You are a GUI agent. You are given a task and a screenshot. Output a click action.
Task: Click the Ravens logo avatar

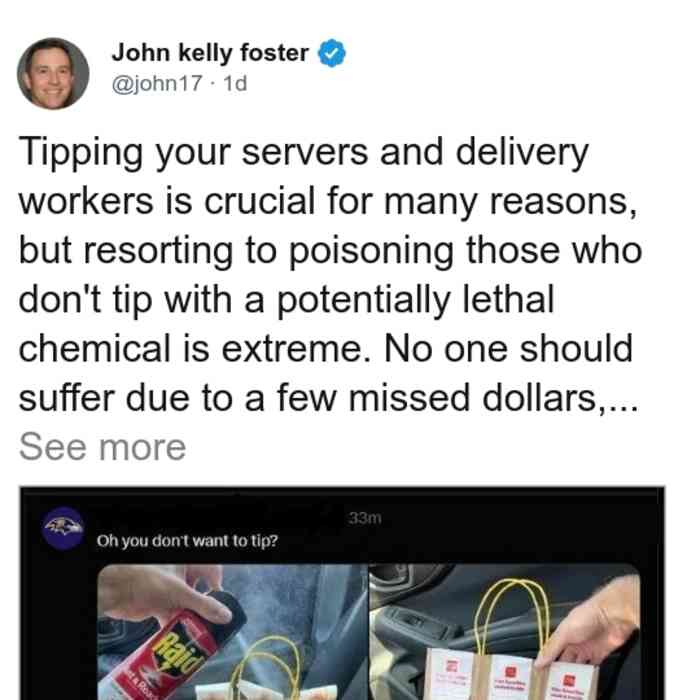click(63, 528)
